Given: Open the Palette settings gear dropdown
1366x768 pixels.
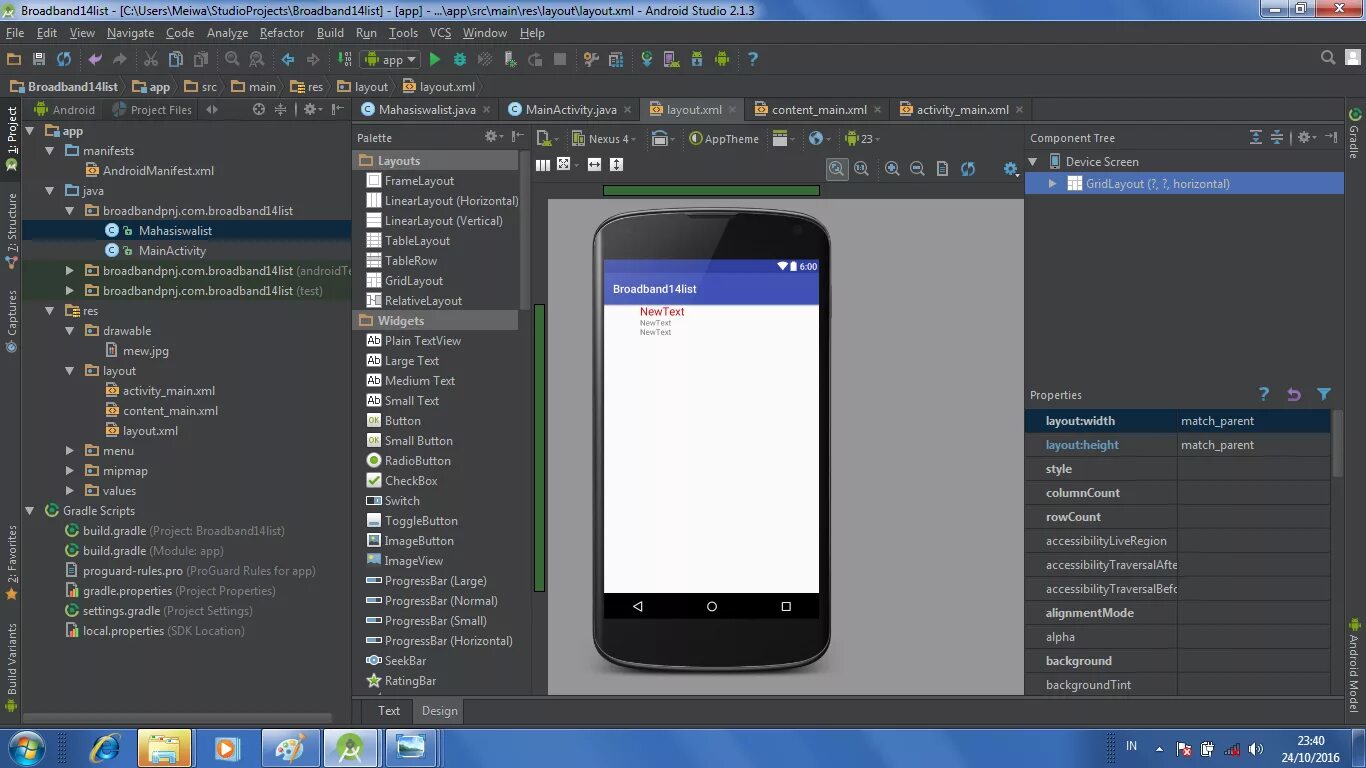Looking at the screenshot, I should click(x=493, y=137).
